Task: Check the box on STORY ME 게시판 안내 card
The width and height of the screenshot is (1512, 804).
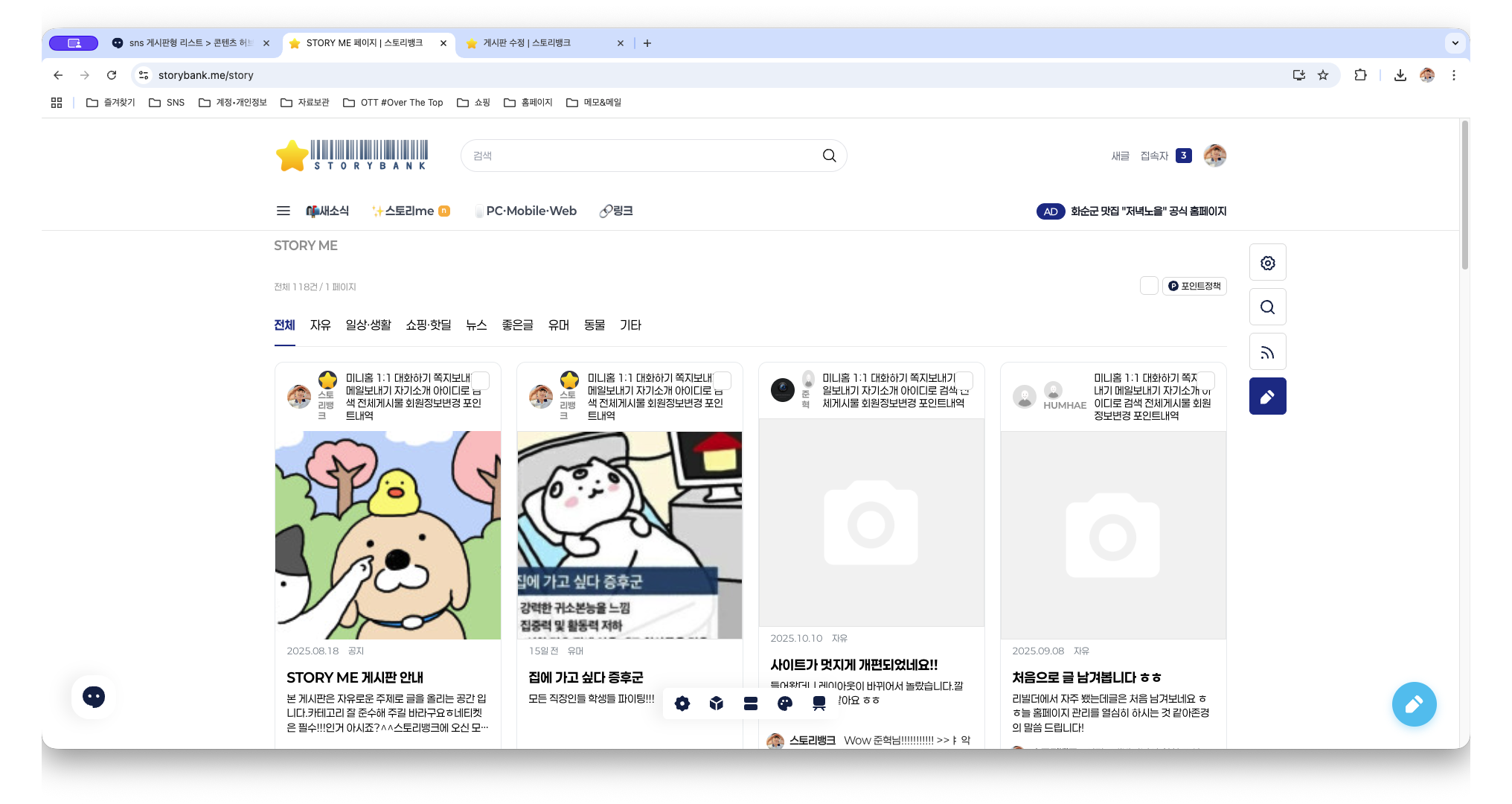Action: point(481,380)
